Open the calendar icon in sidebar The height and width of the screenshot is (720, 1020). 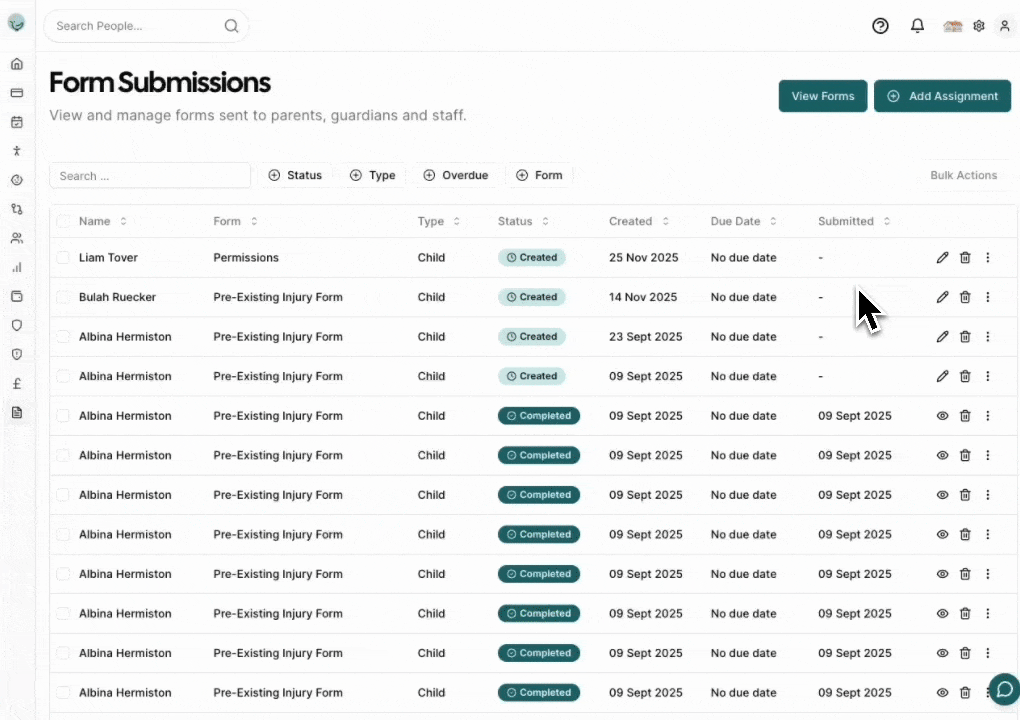16,122
